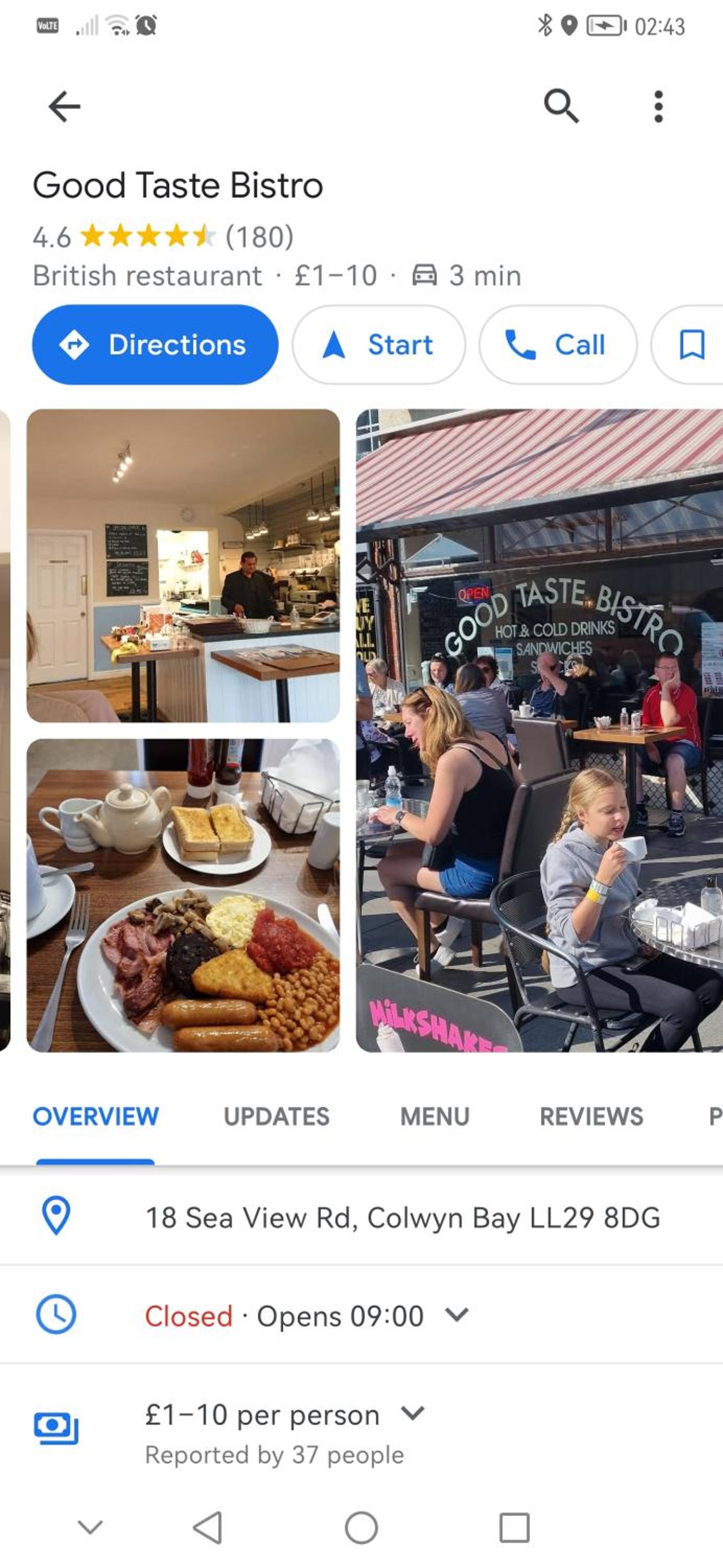Tap the Start navigation button
The height and width of the screenshot is (1568, 723).
pyautogui.click(x=379, y=344)
